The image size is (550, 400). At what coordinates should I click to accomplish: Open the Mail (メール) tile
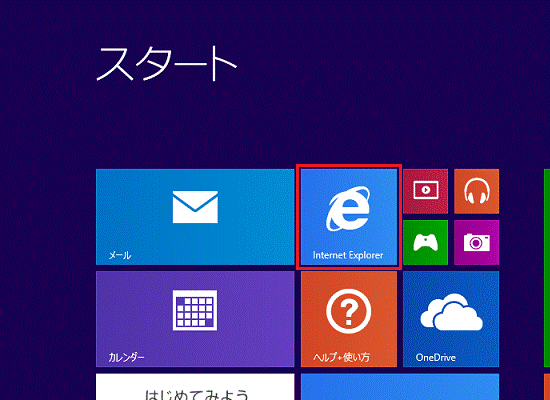tap(195, 217)
